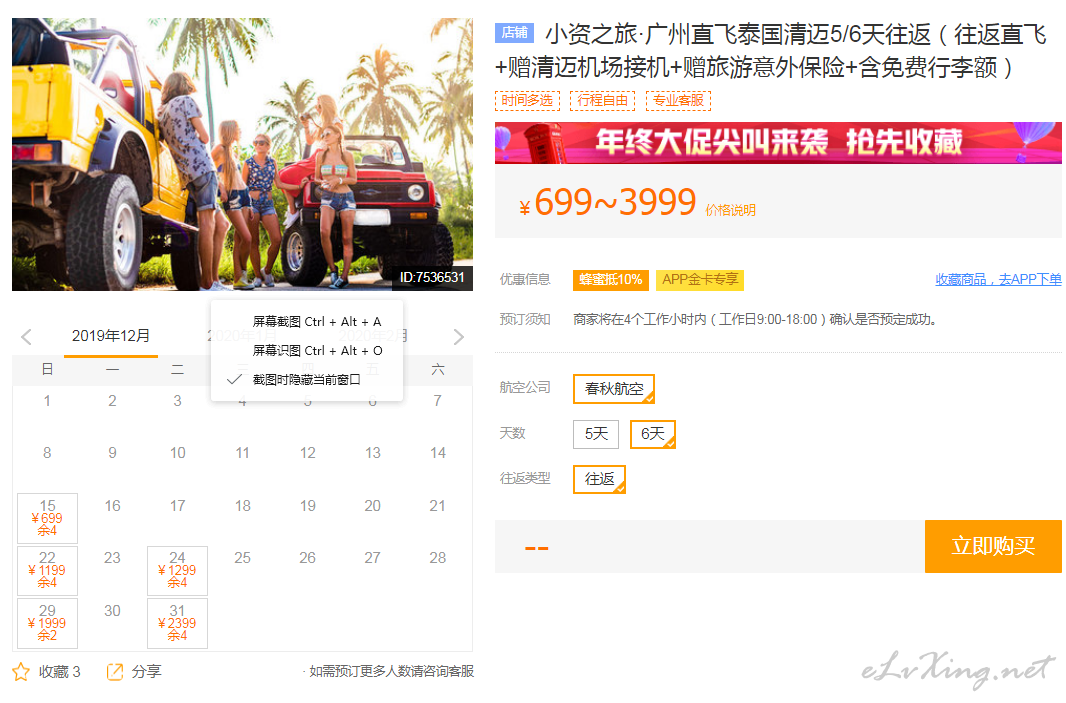Click the ID:7536531 label on photo

pyautogui.click(x=432, y=277)
